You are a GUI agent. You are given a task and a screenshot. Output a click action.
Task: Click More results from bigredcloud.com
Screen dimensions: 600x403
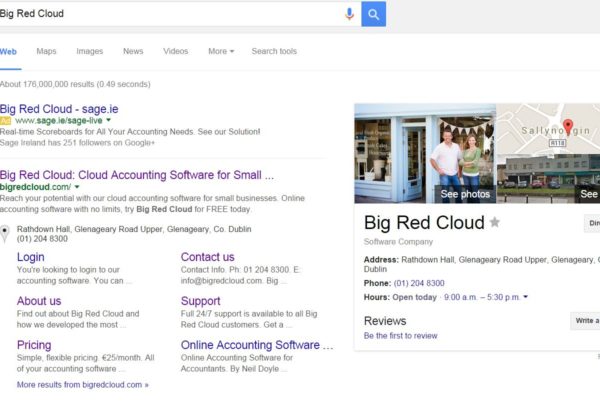83,385
